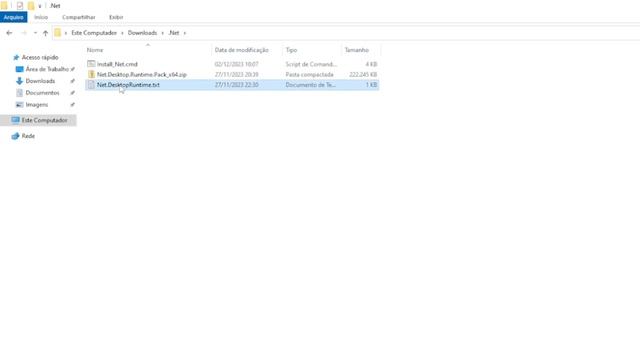The width and height of the screenshot is (640, 360).
Task: Open Acesso rápido in navigation pane
Action: tap(40, 58)
